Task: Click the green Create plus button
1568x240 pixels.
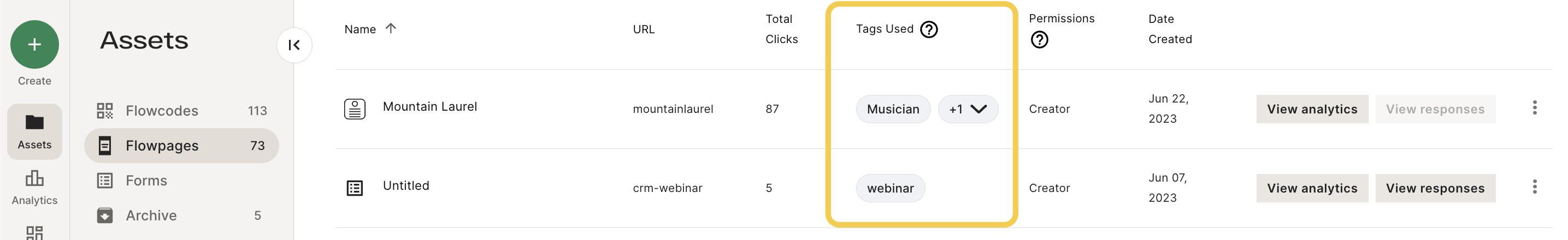Action: [35, 44]
